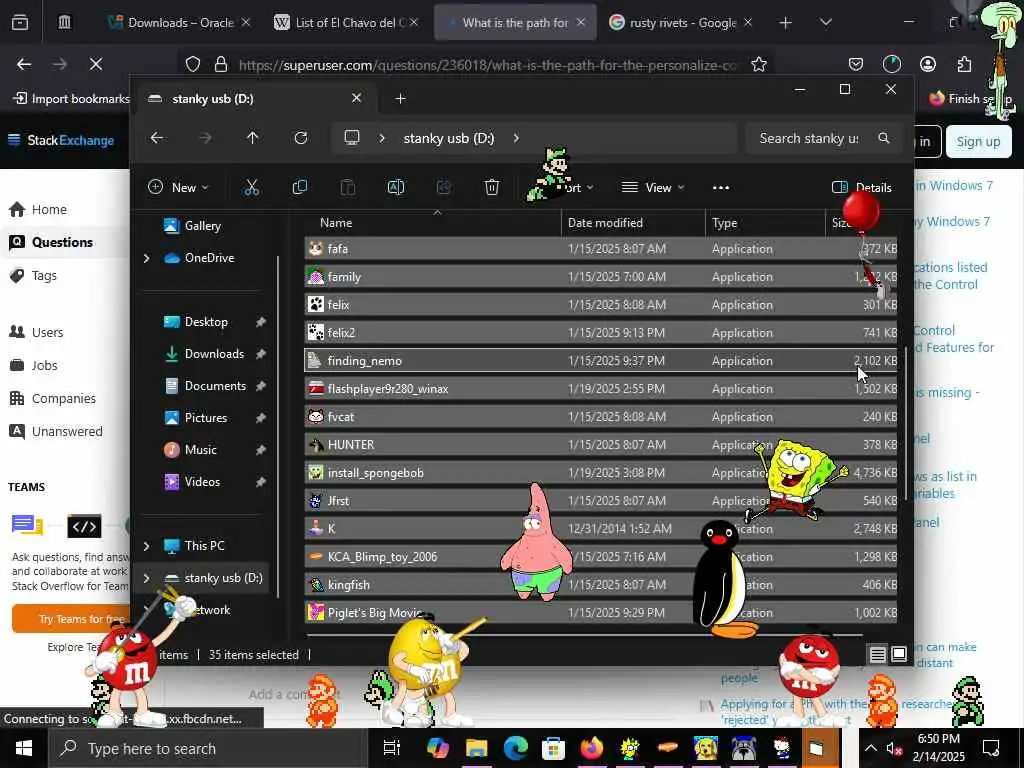Show hidden tray icons chevron

(871, 748)
